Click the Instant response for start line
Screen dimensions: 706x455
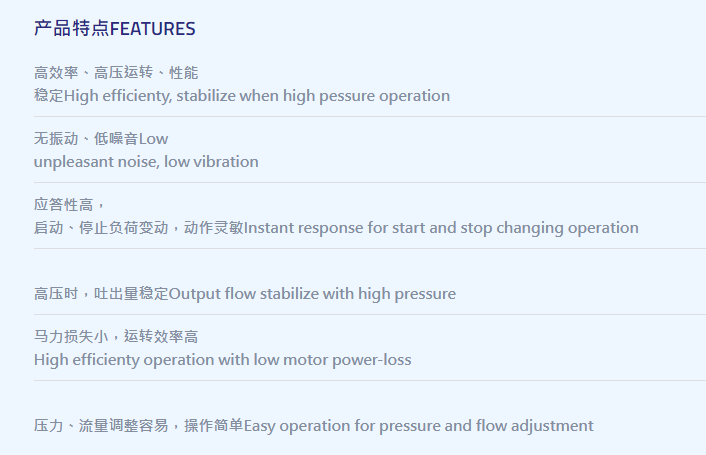pyautogui.click(x=336, y=228)
